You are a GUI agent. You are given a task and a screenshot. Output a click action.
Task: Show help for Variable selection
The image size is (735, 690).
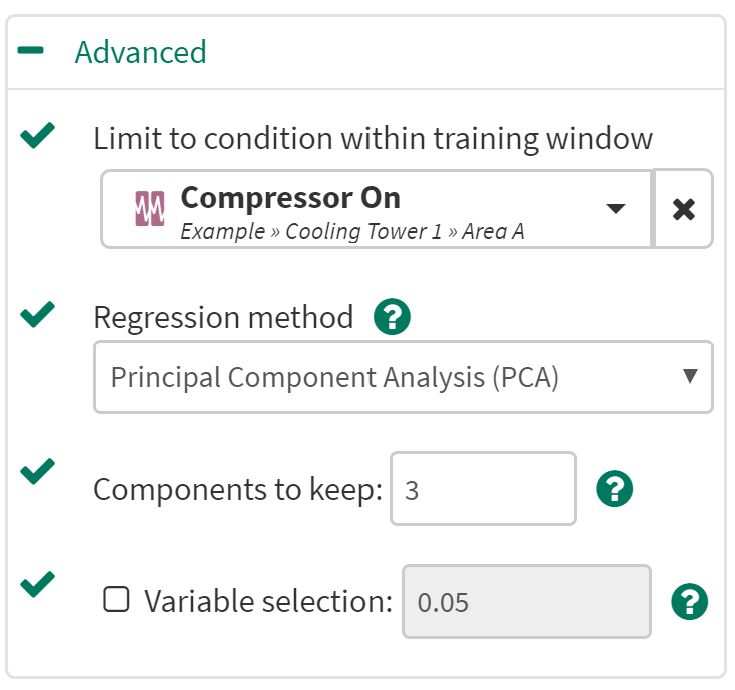pos(690,601)
